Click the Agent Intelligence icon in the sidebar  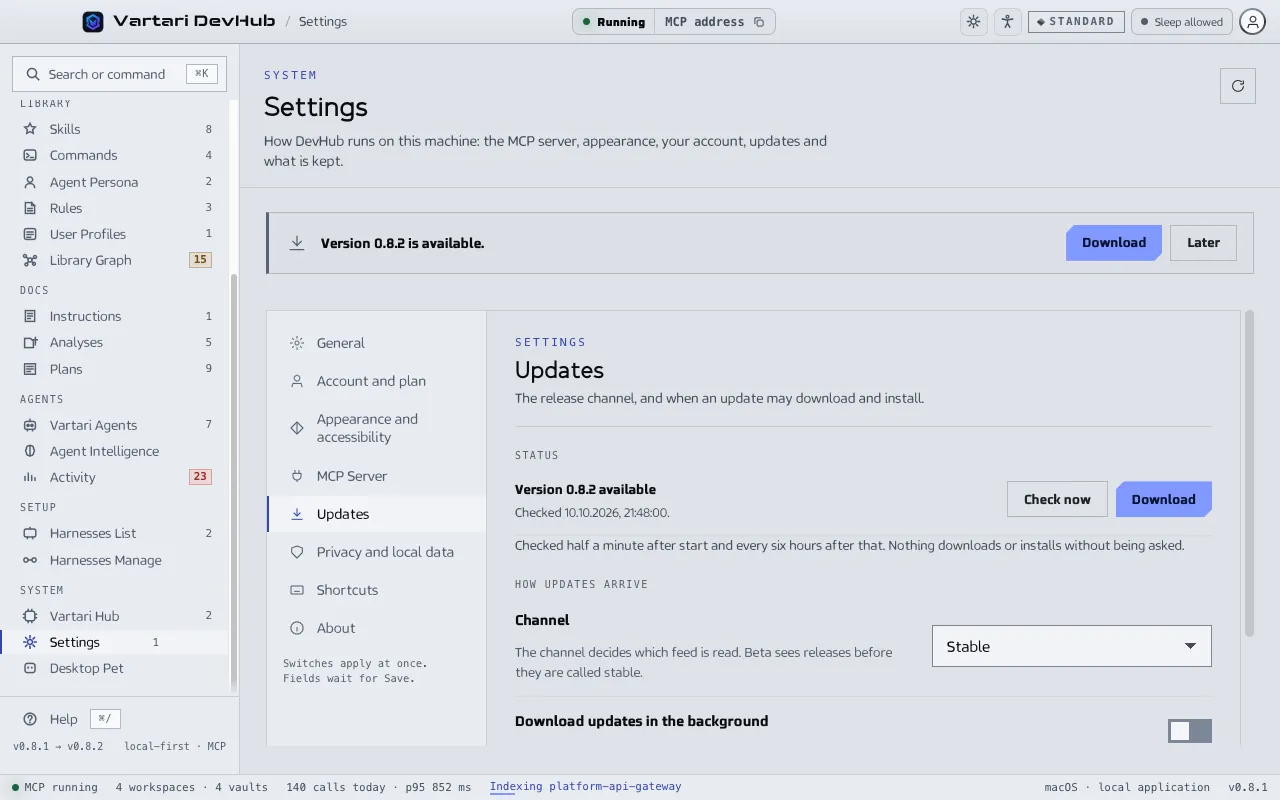tap(30, 451)
